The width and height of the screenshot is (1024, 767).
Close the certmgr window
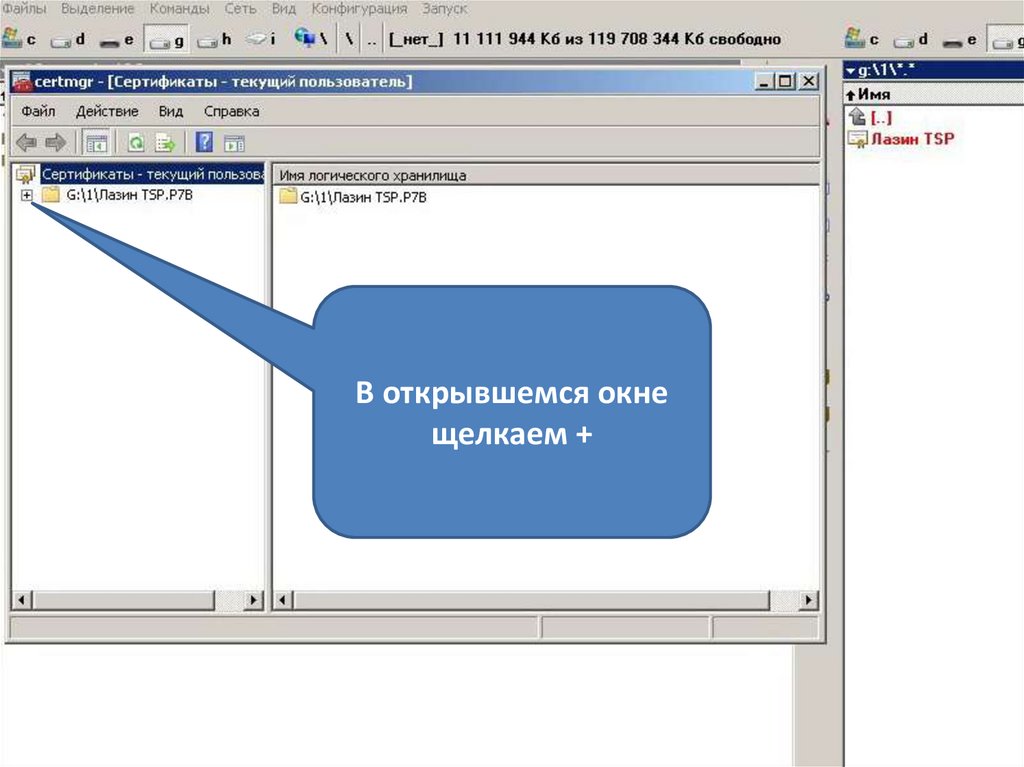click(808, 81)
